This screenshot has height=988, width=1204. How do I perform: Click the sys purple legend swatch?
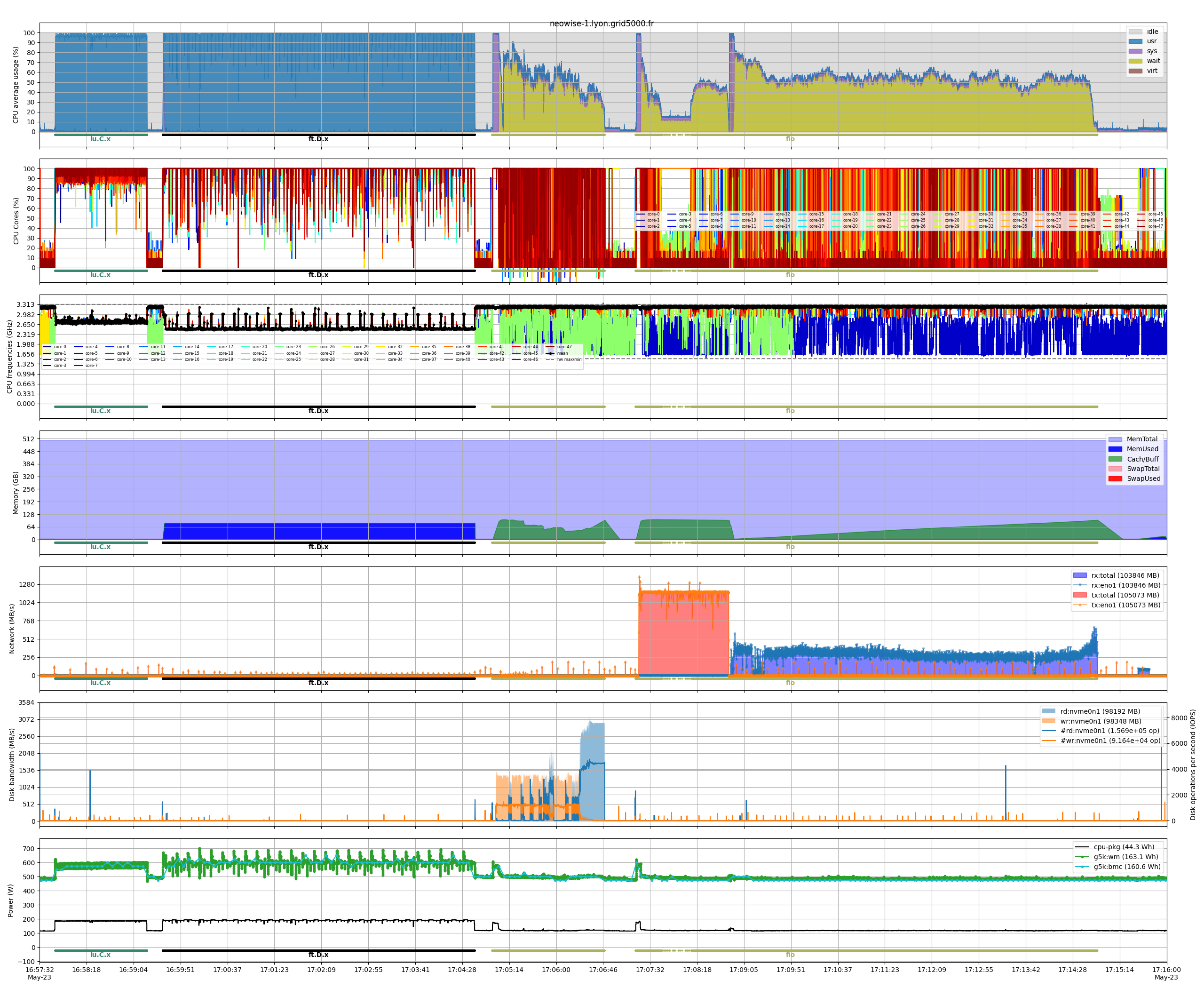1135,51
